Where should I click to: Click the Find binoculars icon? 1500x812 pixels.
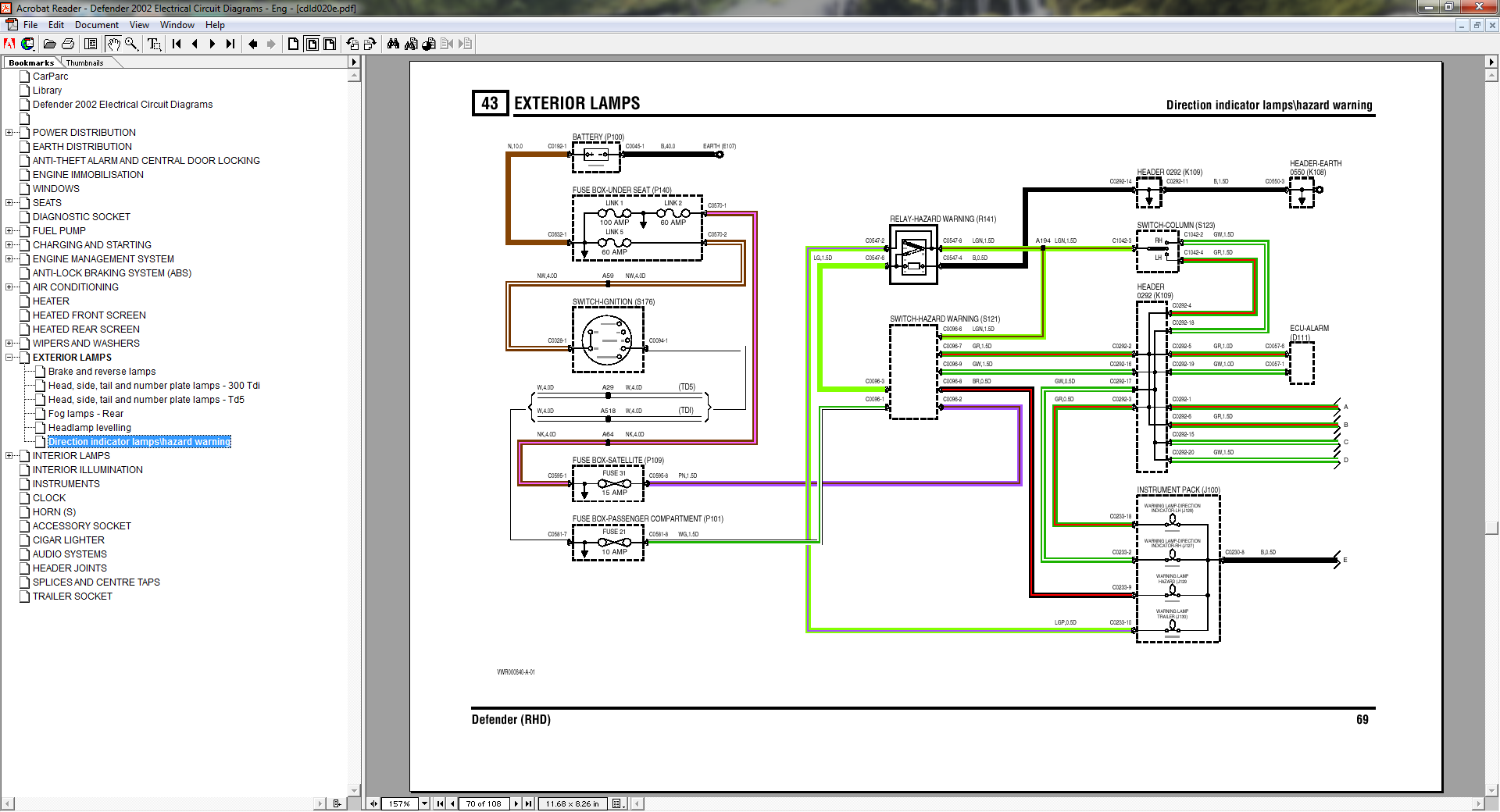[393, 44]
